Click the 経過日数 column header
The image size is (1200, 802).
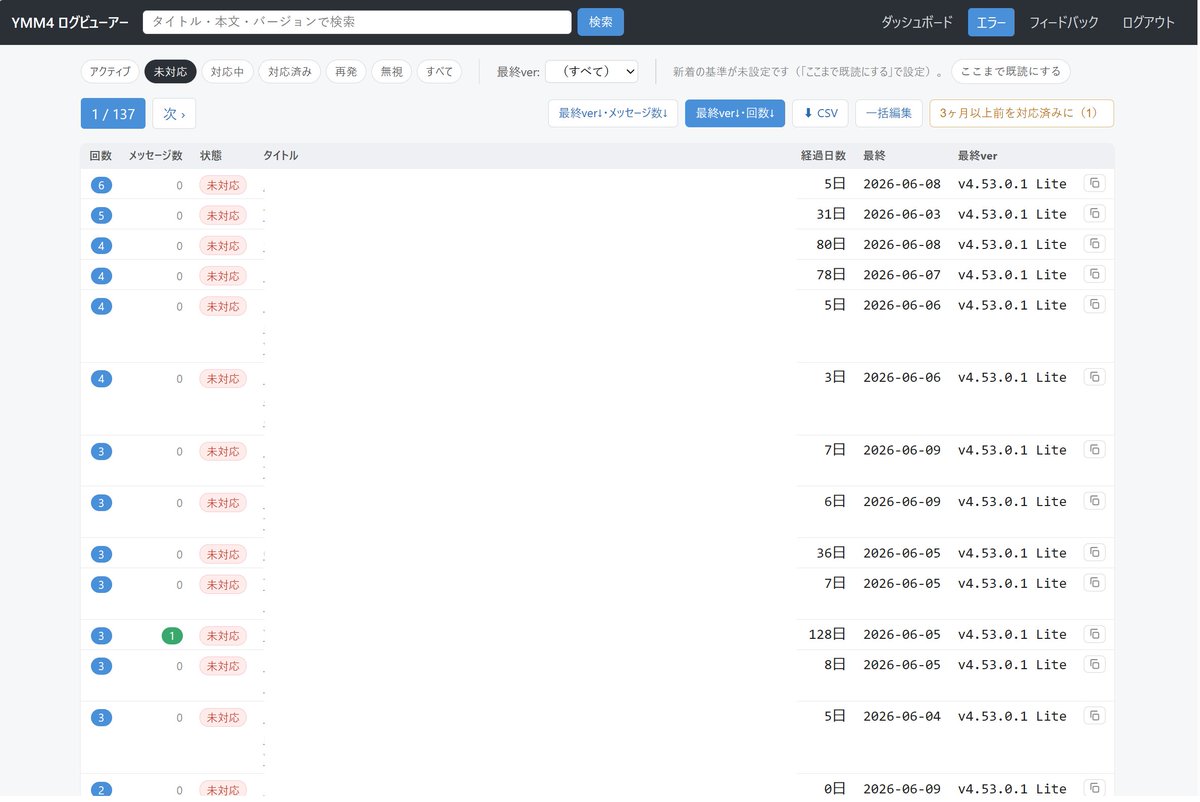coord(823,156)
